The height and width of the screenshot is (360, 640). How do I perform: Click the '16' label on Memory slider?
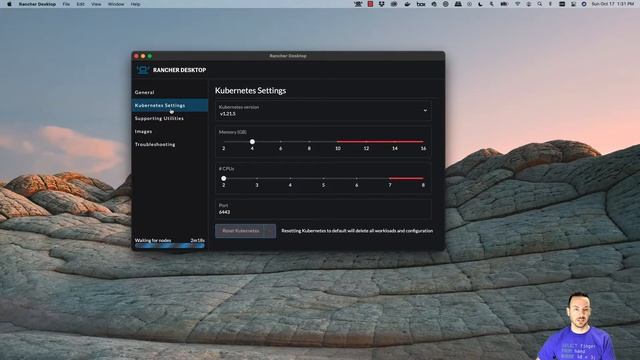click(x=423, y=149)
